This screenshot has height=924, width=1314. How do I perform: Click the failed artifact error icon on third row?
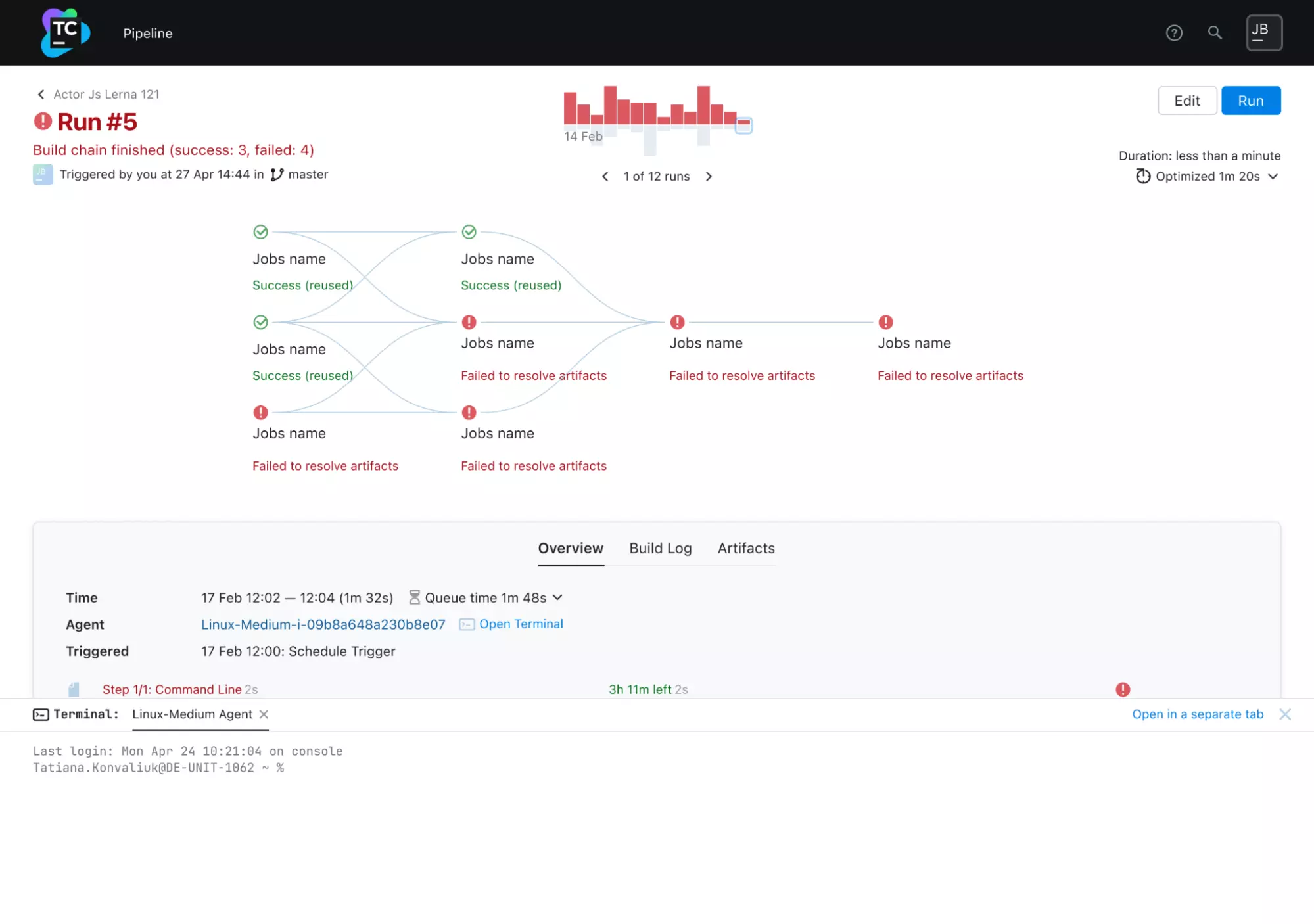[260, 412]
